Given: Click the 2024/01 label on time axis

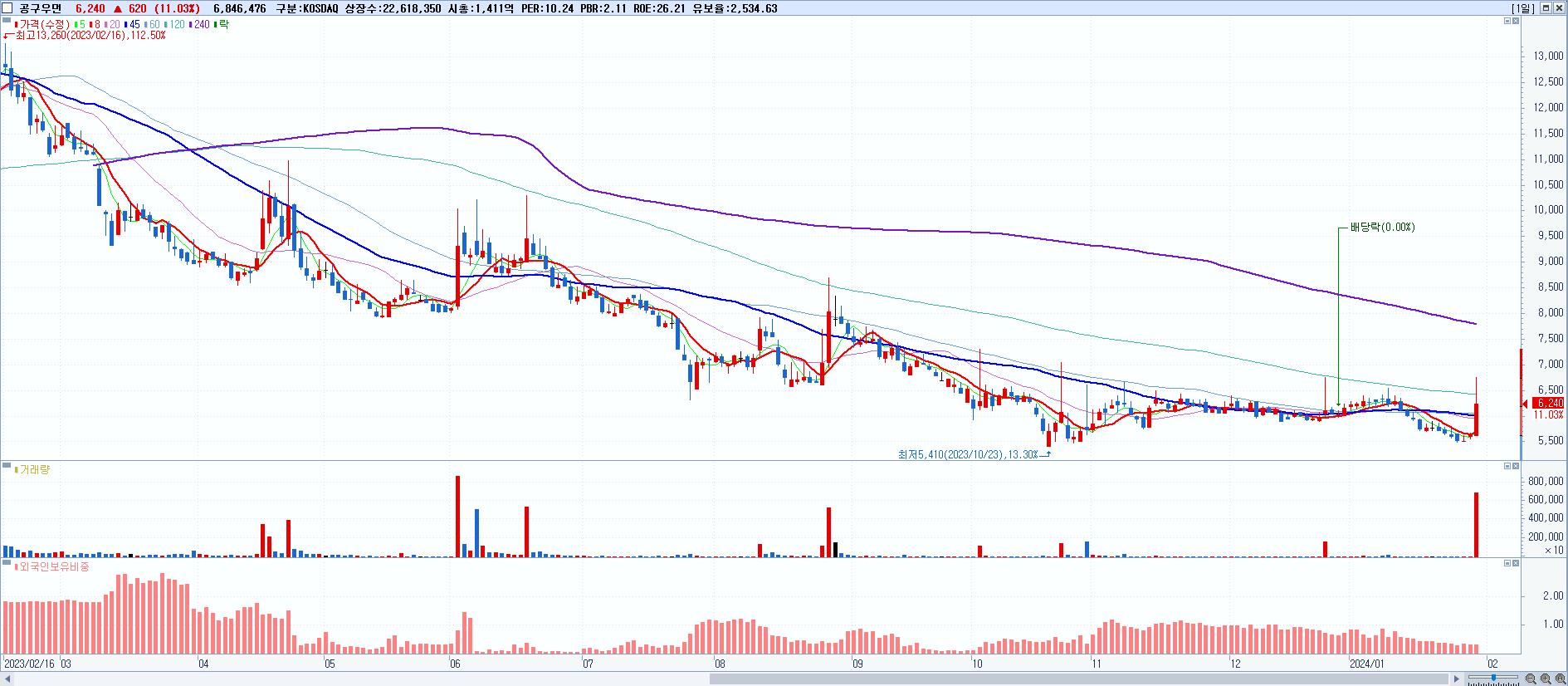Looking at the screenshot, I should [1366, 664].
